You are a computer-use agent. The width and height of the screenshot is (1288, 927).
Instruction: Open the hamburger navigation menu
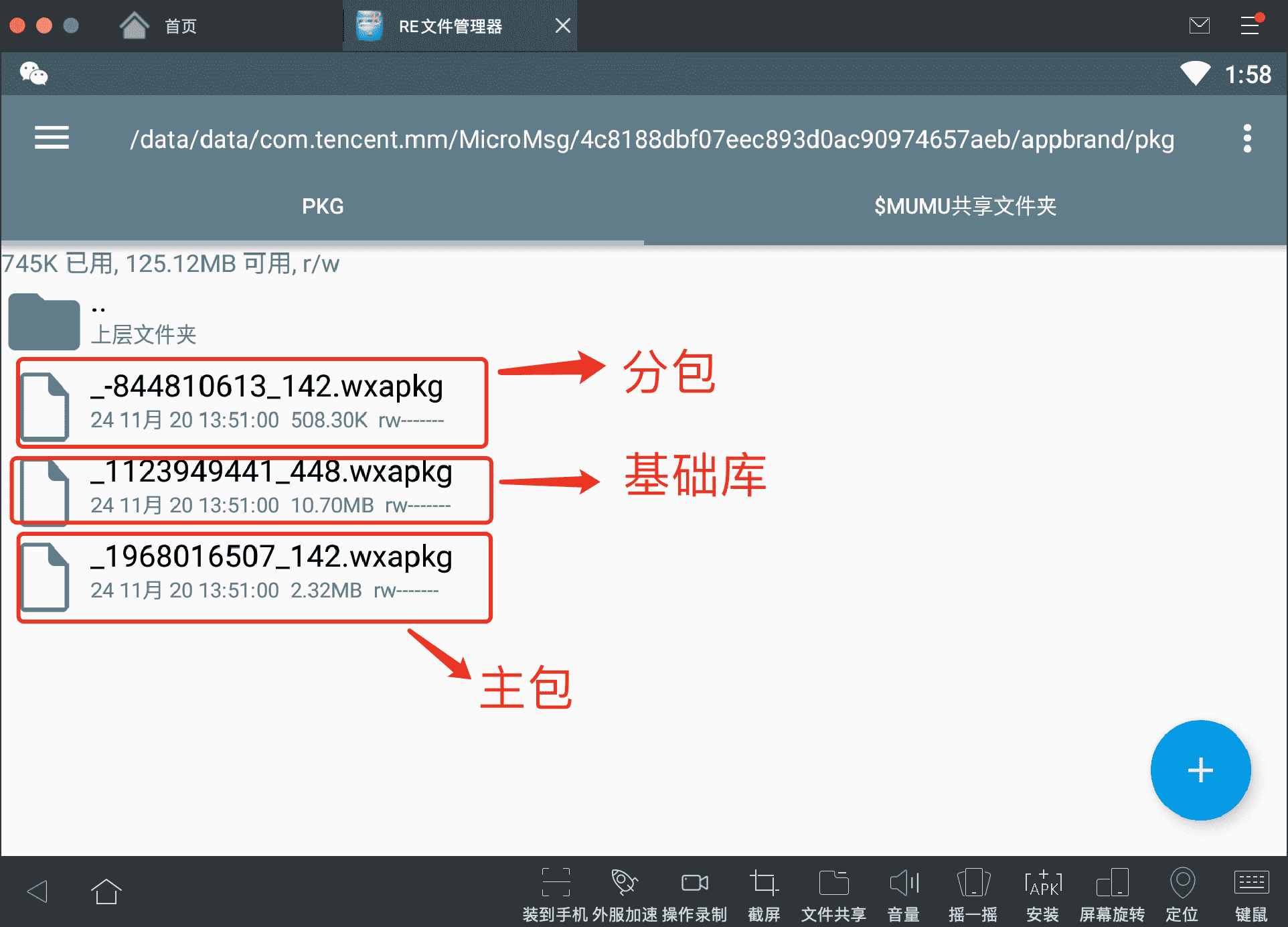52,138
